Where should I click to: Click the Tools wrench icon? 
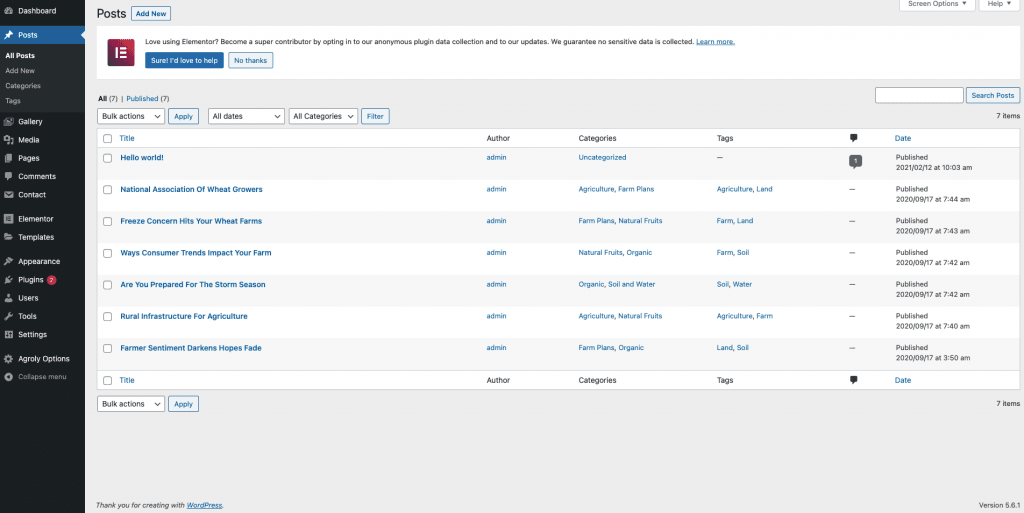[x=9, y=316]
